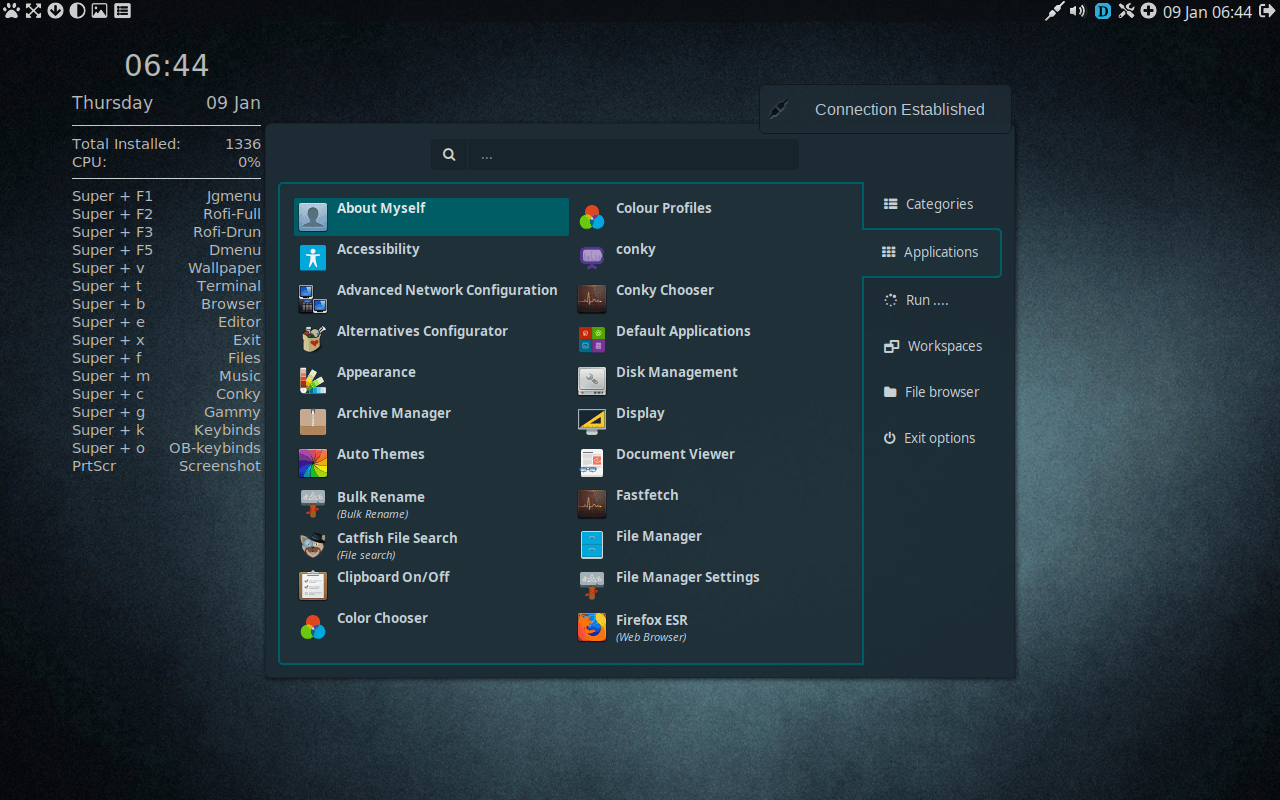Viewport: 1280px width, 800px height.
Task: Click the Auto Themes rainbow icon
Action: (313, 462)
